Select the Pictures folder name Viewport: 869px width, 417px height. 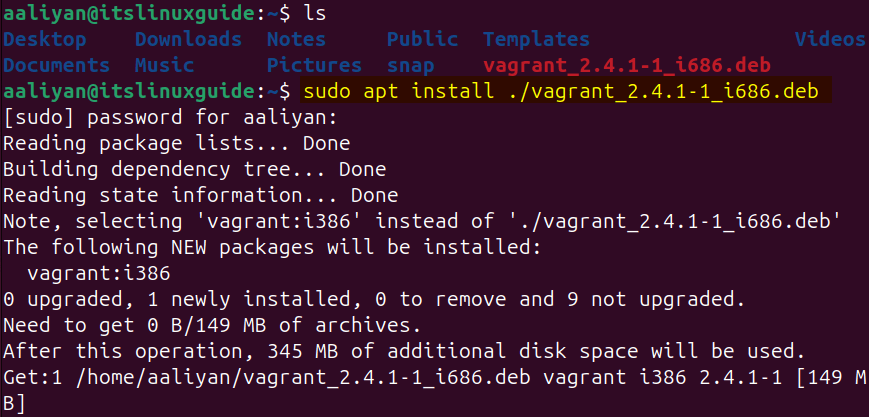pyautogui.click(x=314, y=66)
